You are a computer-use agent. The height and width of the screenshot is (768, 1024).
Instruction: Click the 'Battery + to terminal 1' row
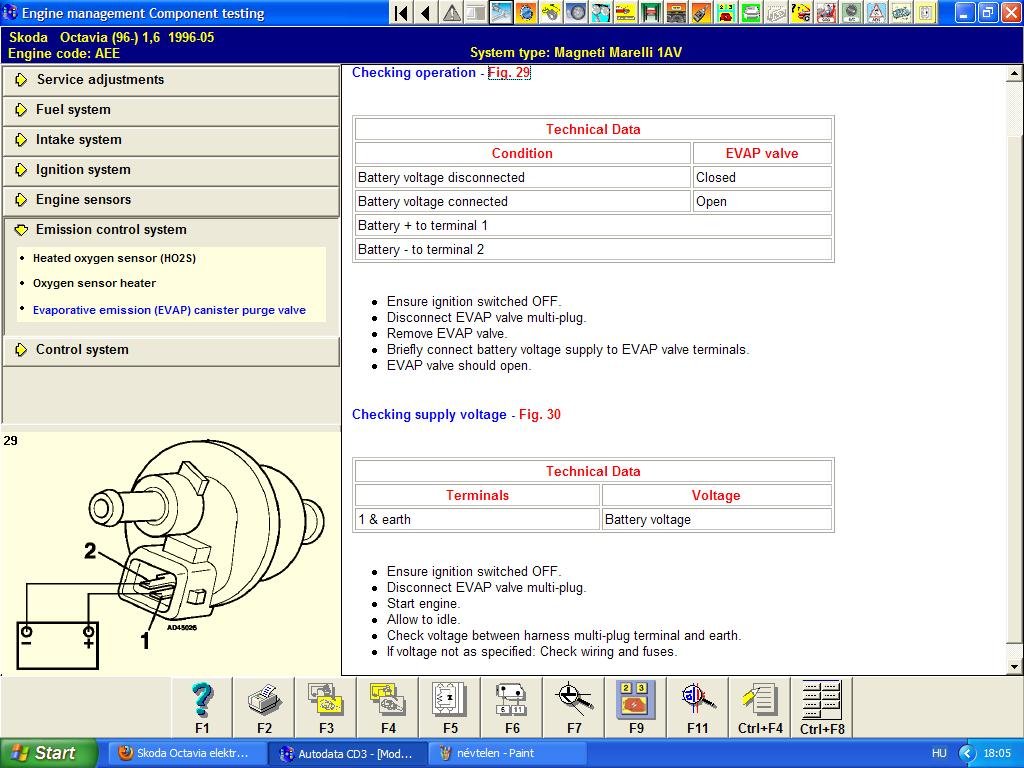point(593,226)
